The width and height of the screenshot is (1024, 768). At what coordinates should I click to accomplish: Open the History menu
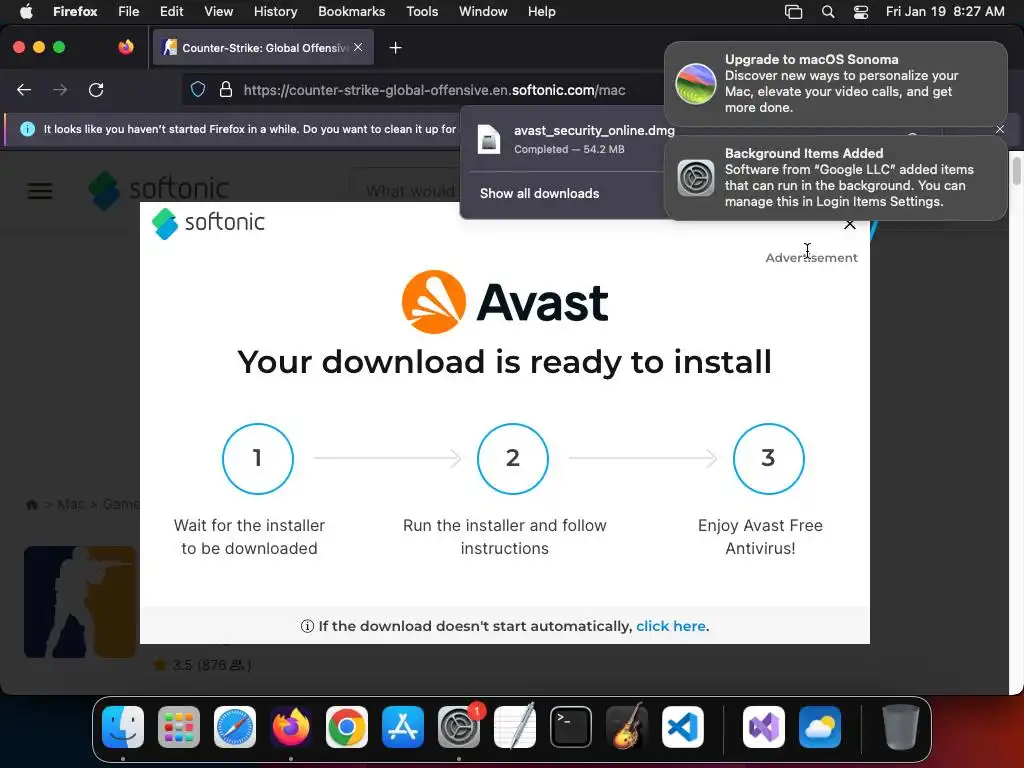[x=276, y=11]
